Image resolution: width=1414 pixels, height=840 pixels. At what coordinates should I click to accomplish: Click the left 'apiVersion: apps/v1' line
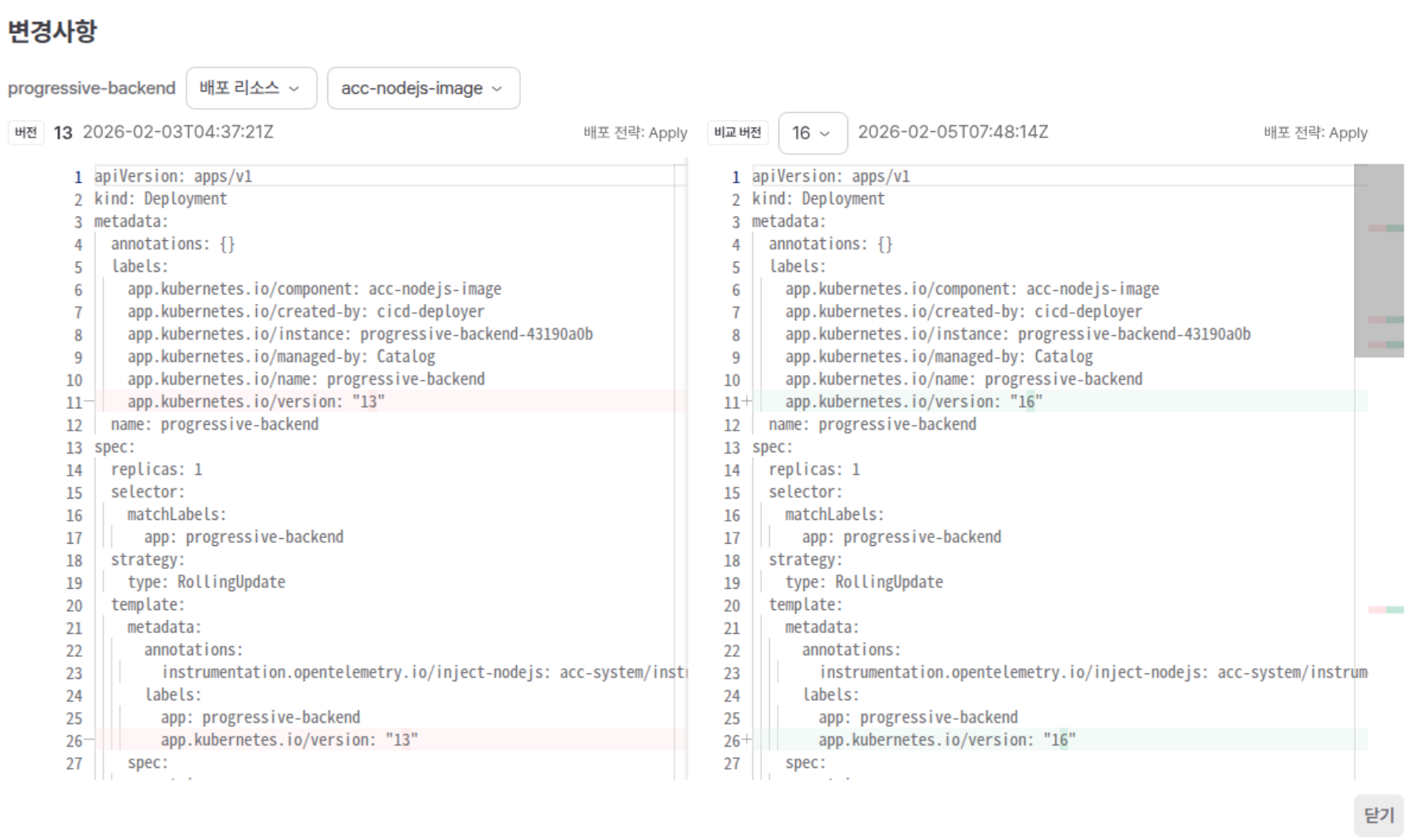pyautogui.click(x=173, y=176)
